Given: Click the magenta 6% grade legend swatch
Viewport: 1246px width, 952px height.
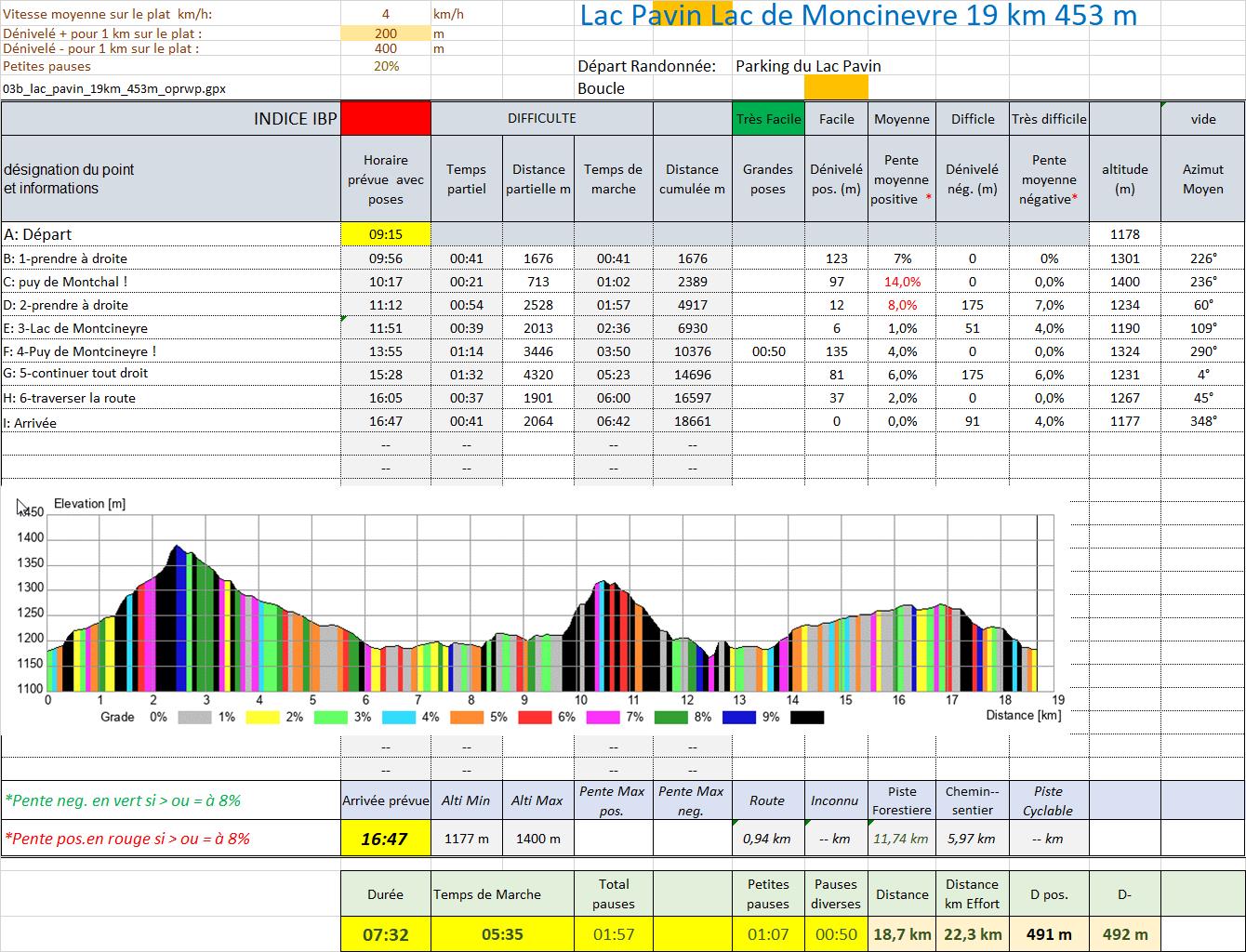Looking at the screenshot, I should coord(603,717).
